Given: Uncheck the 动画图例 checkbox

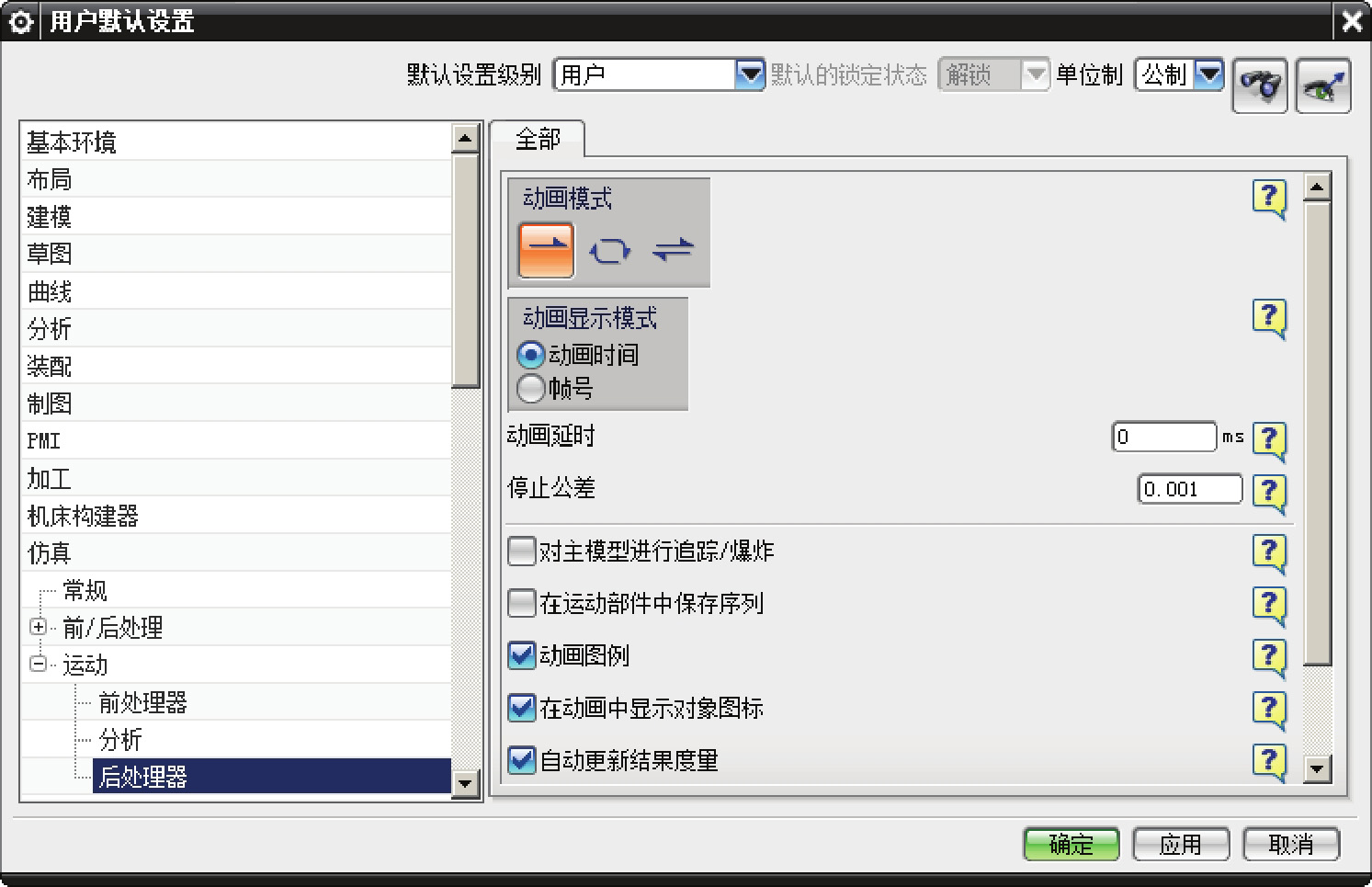Looking at the screenshot, I should 522,655.
